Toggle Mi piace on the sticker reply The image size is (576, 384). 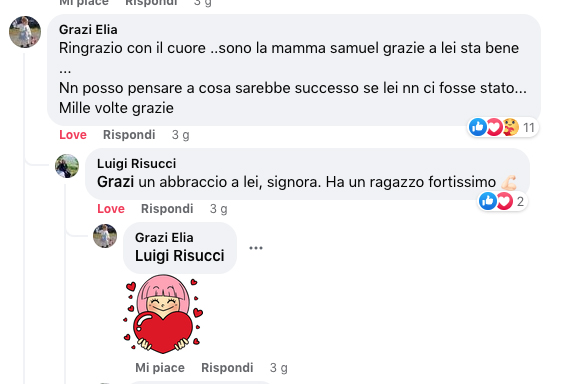pos(160,367)
